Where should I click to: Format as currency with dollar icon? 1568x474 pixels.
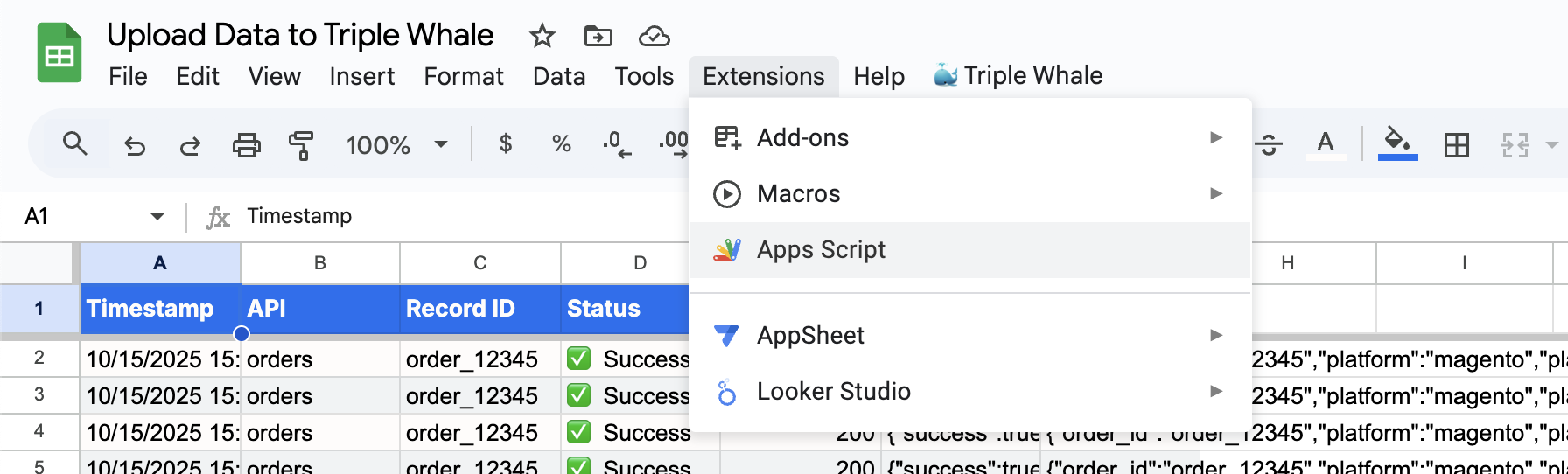(505, 143)
